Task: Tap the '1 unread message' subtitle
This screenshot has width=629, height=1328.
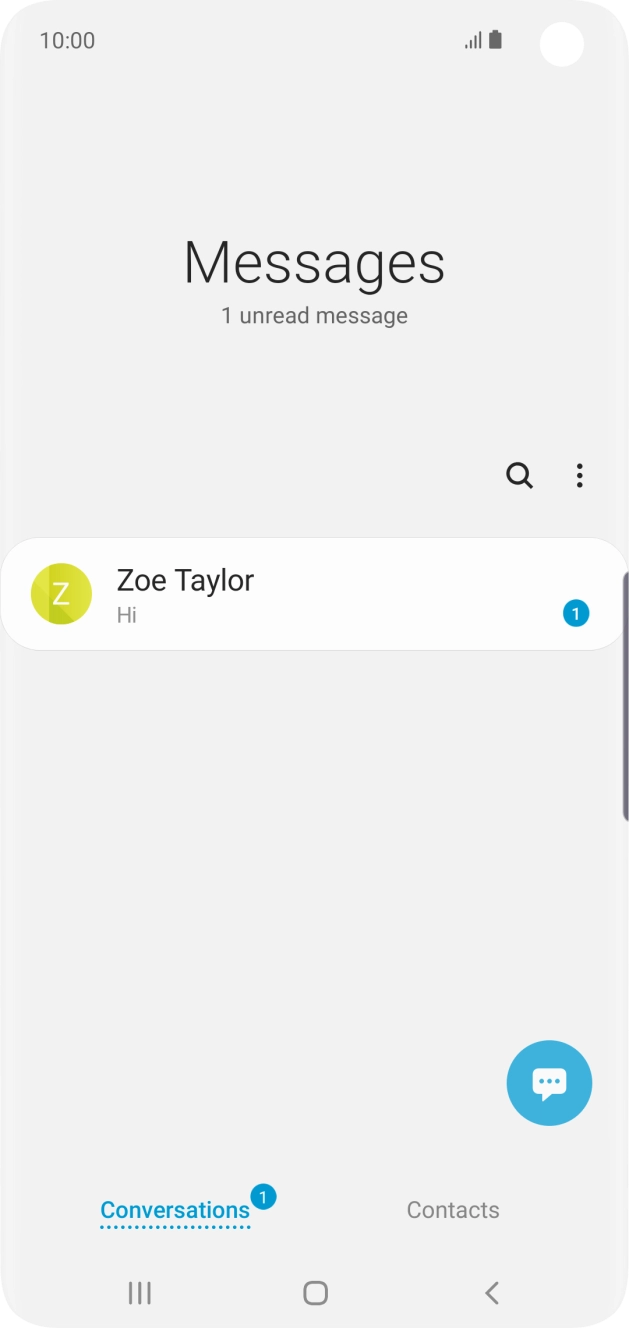Action: click(x=314, y=315)
